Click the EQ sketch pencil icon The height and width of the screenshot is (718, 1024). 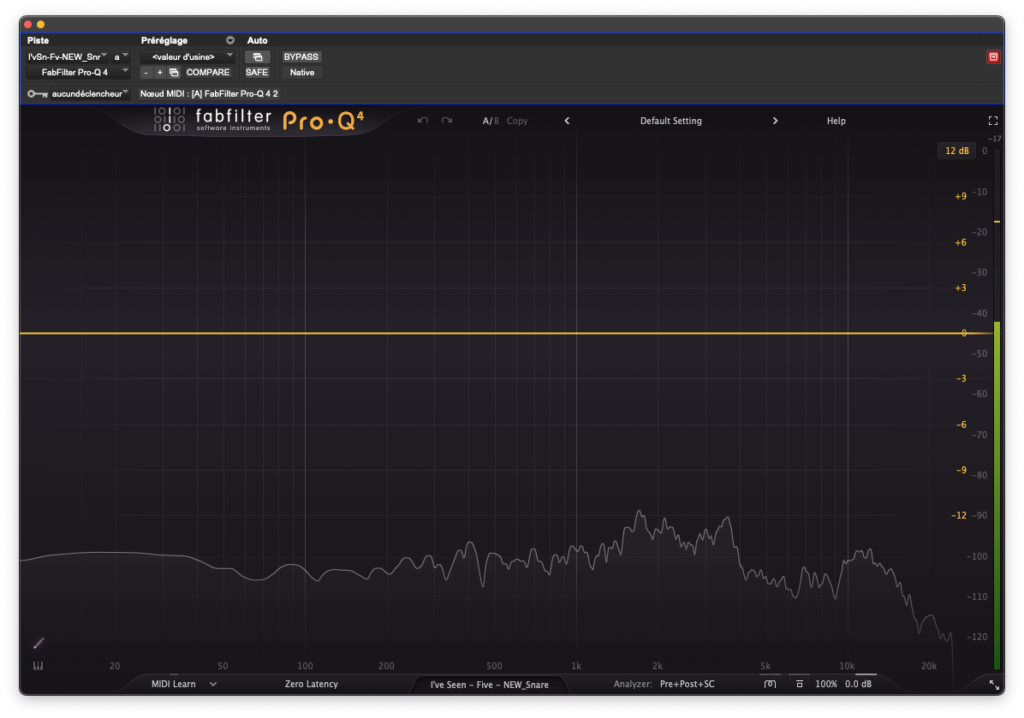(x=39, y=644)
